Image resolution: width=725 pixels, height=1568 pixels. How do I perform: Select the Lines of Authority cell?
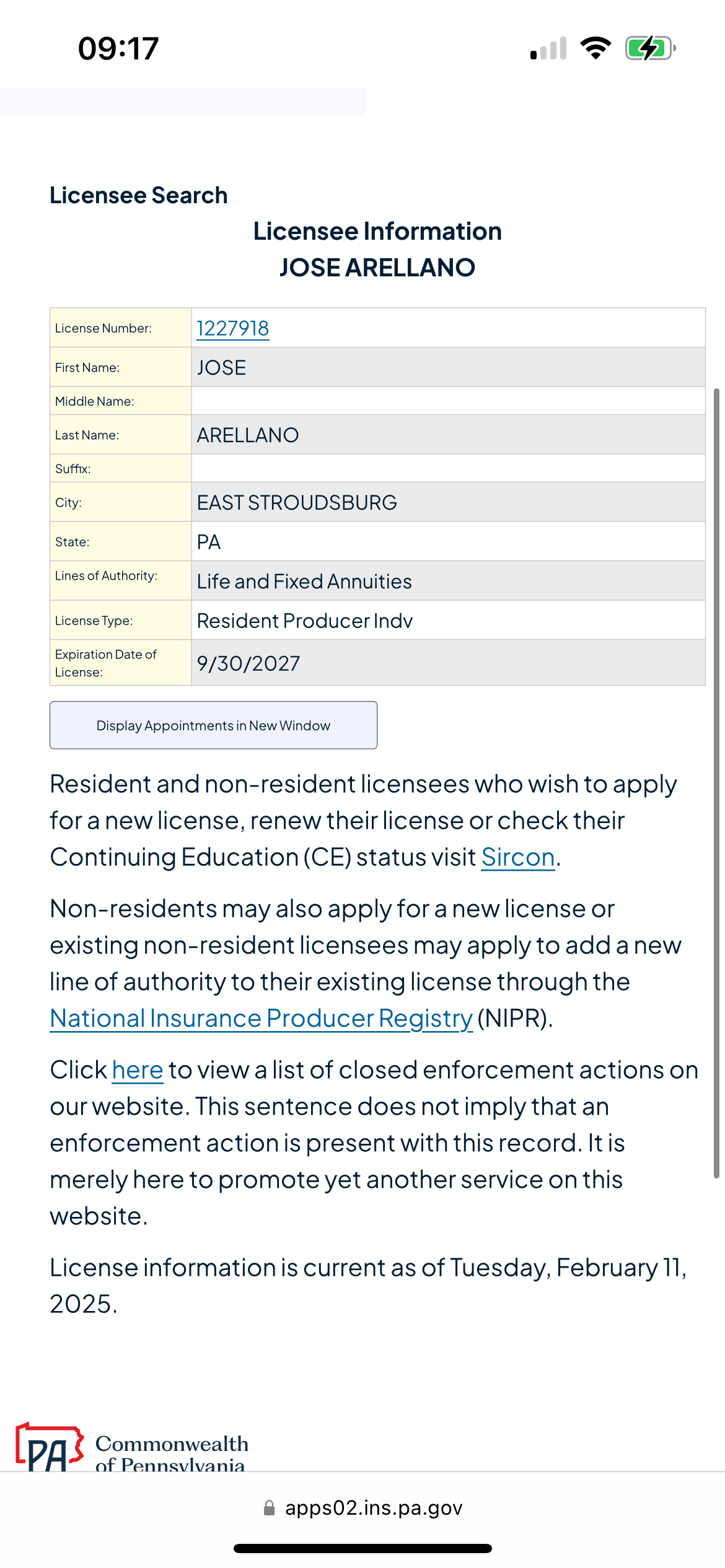coord(304,580)
